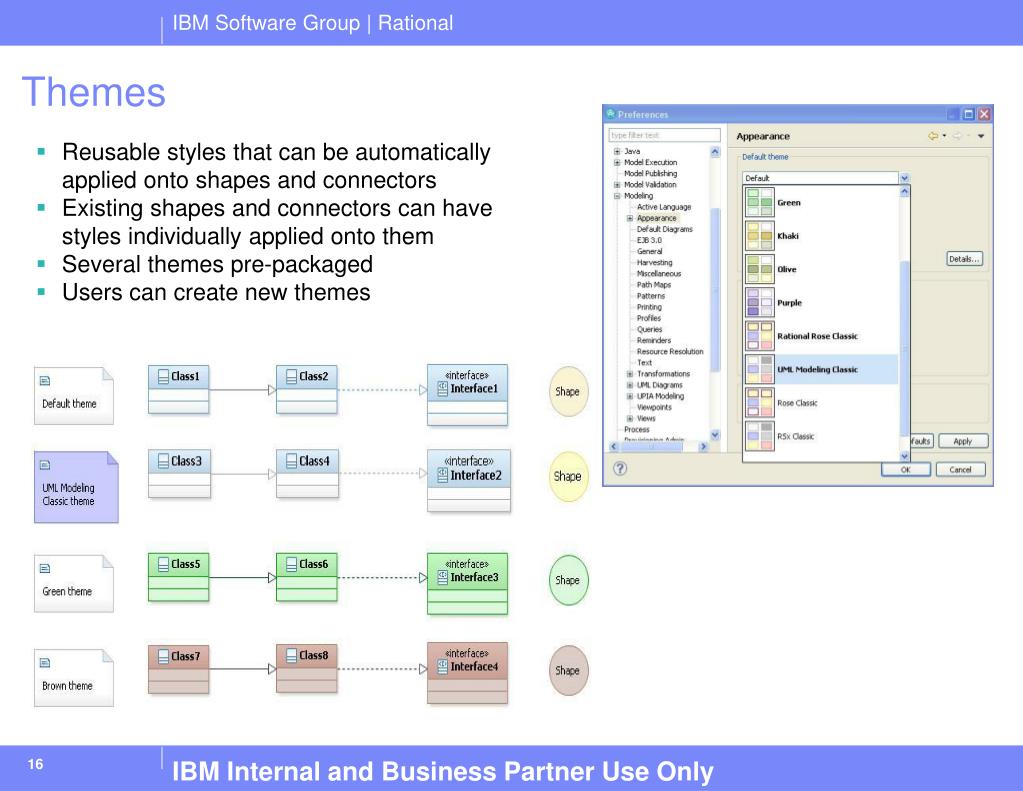Click the tree scrollbar down arrow

click(715, 435)
